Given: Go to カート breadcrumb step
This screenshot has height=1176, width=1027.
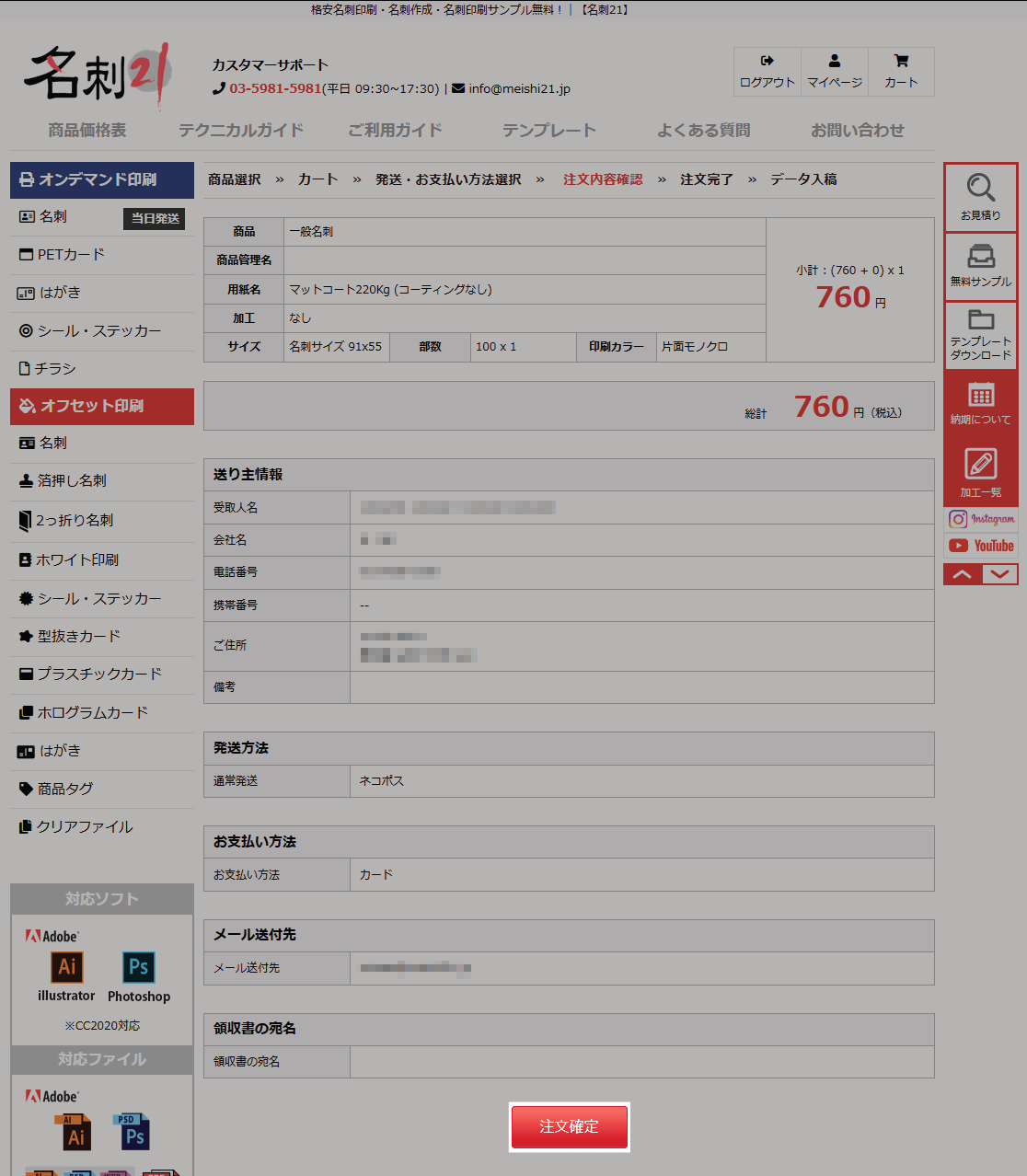Looking at the screenshot, I should 317,179.
